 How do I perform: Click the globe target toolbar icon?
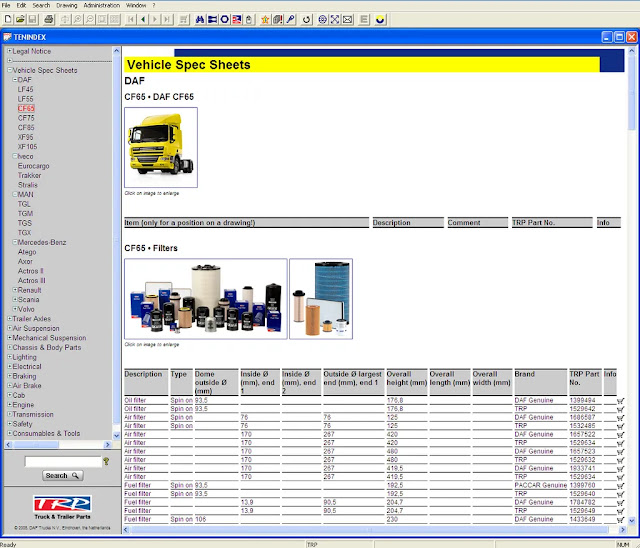pos(322,19)
